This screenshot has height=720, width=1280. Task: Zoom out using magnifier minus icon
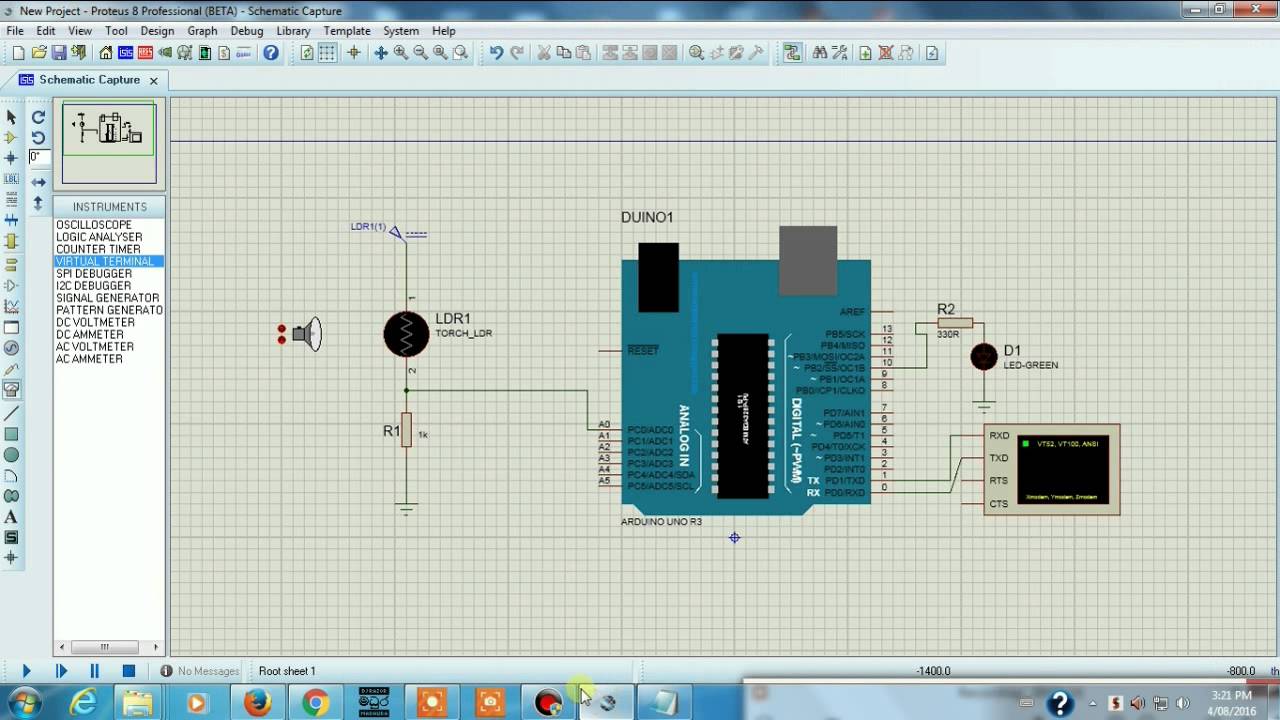point(421,53)
